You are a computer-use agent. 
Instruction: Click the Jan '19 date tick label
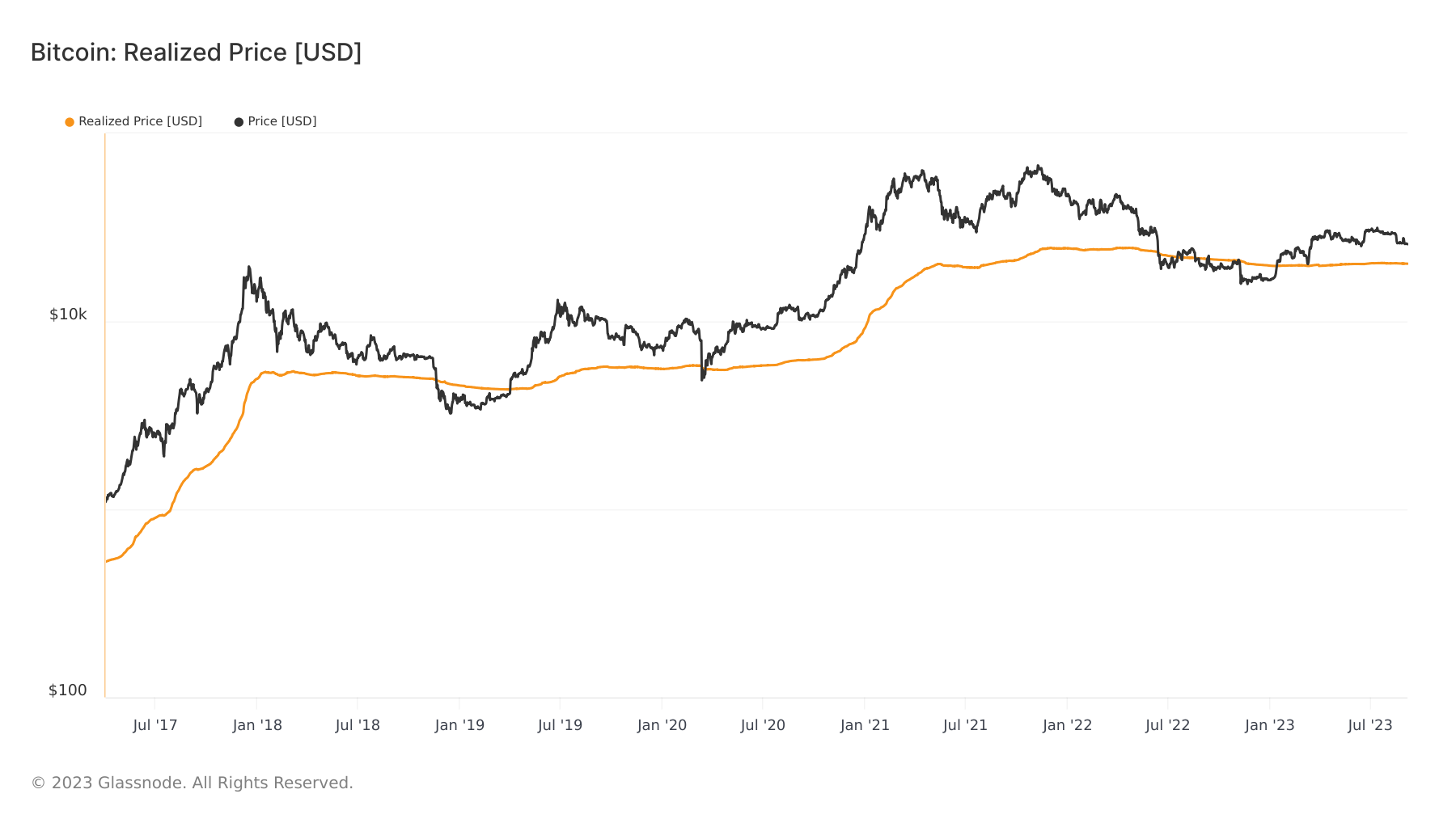point(459,725)
